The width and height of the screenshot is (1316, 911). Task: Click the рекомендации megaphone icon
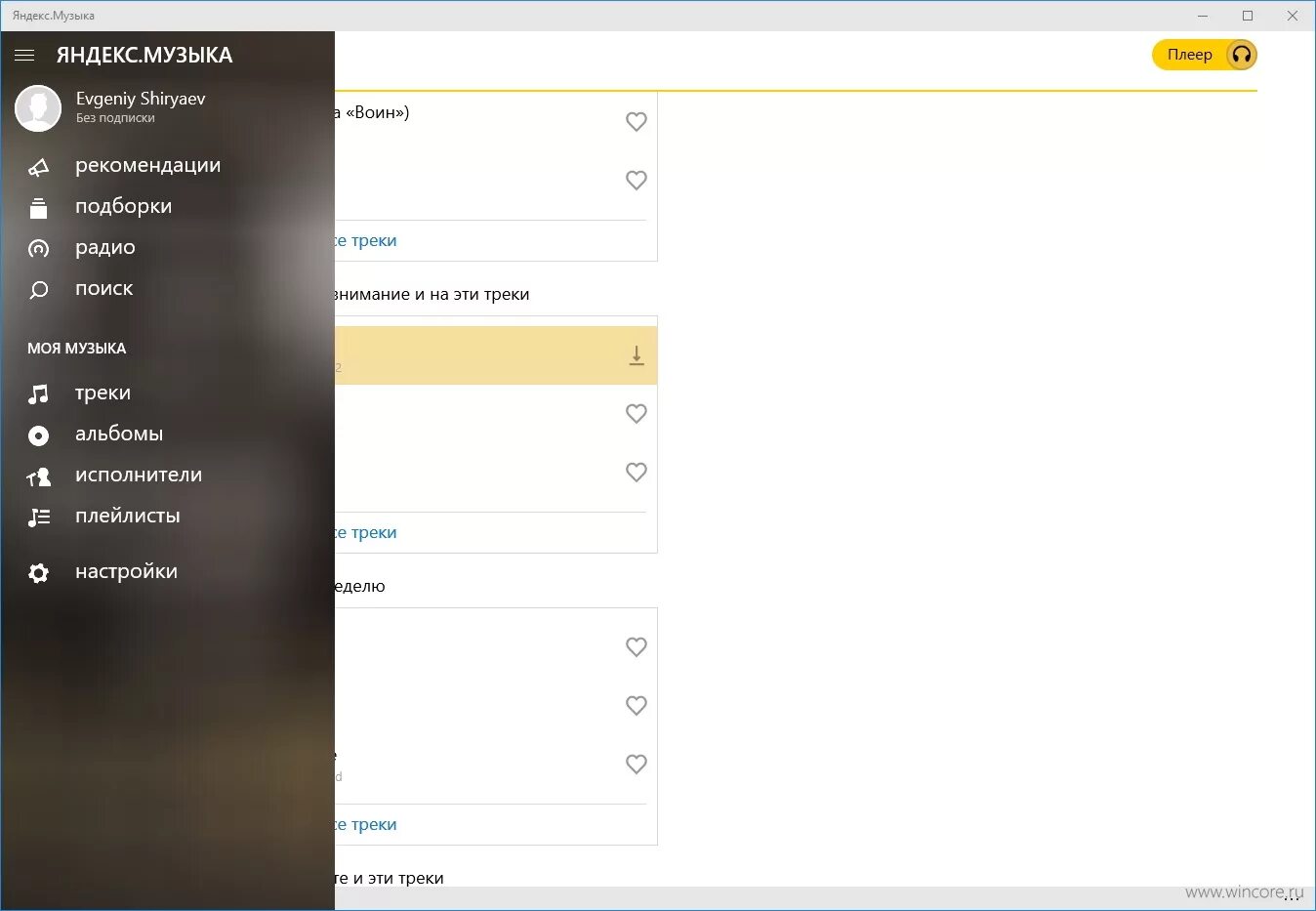click(x=38, y=167)
